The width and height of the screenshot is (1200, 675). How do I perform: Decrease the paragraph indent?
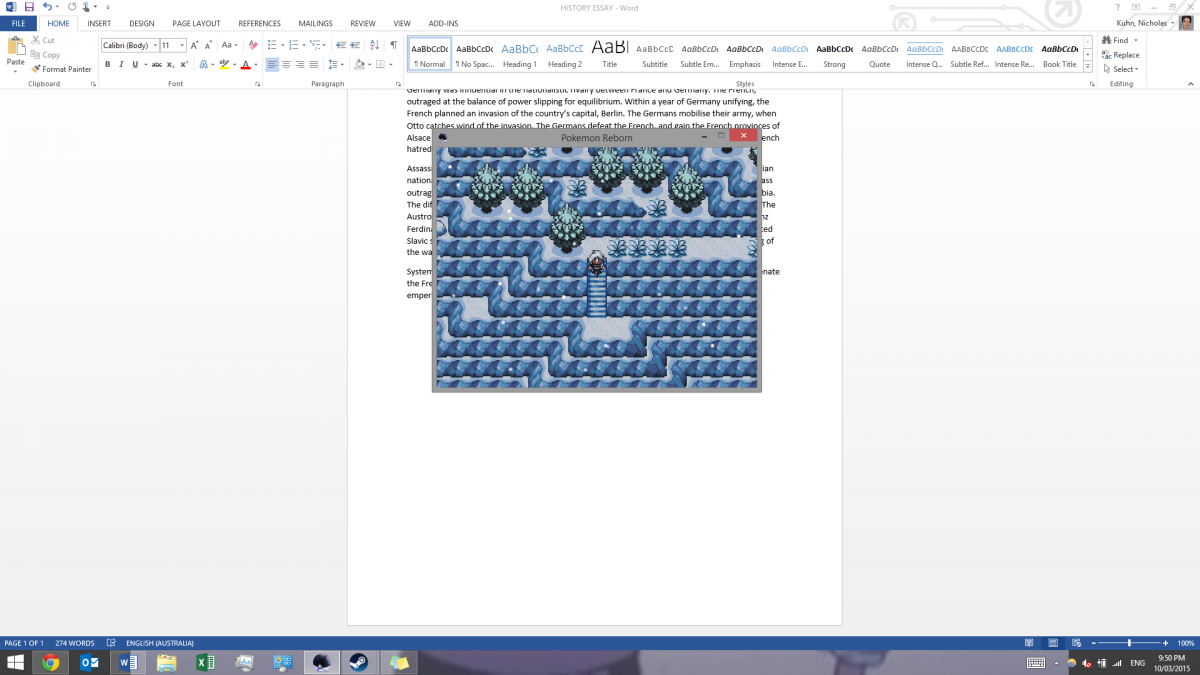[x=341, y=45]
